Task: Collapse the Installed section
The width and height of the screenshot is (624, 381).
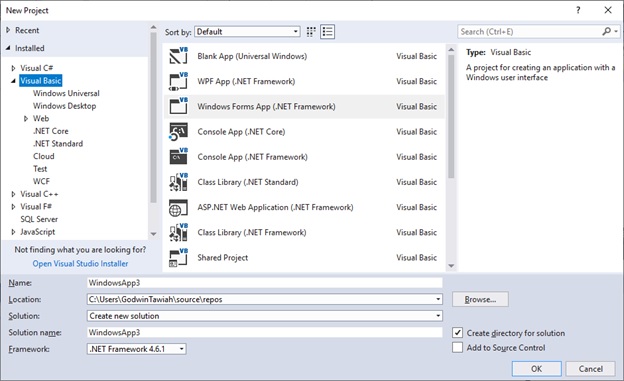Action: (x=8, y=48)
